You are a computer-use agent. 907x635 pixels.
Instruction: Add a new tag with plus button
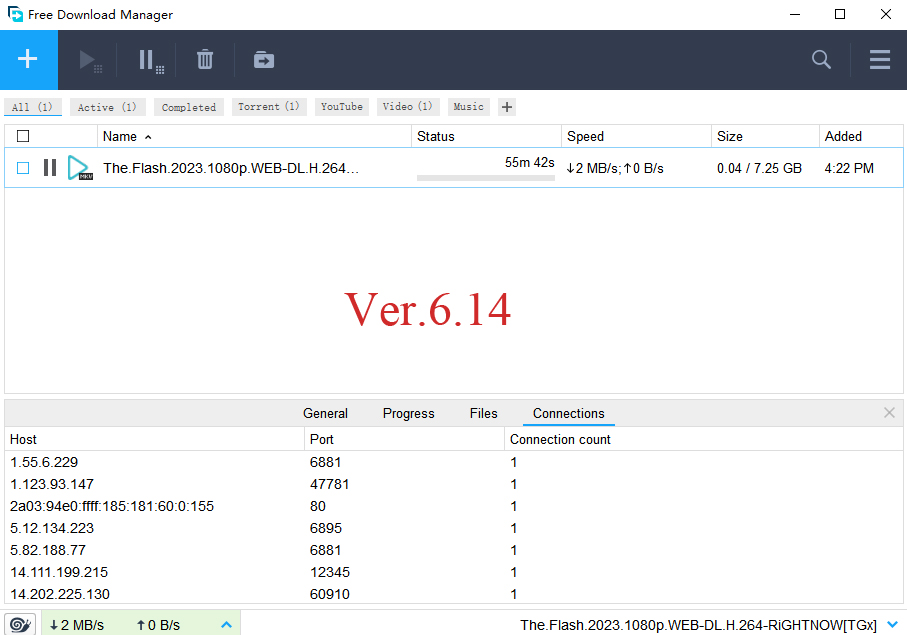(507, 107)
